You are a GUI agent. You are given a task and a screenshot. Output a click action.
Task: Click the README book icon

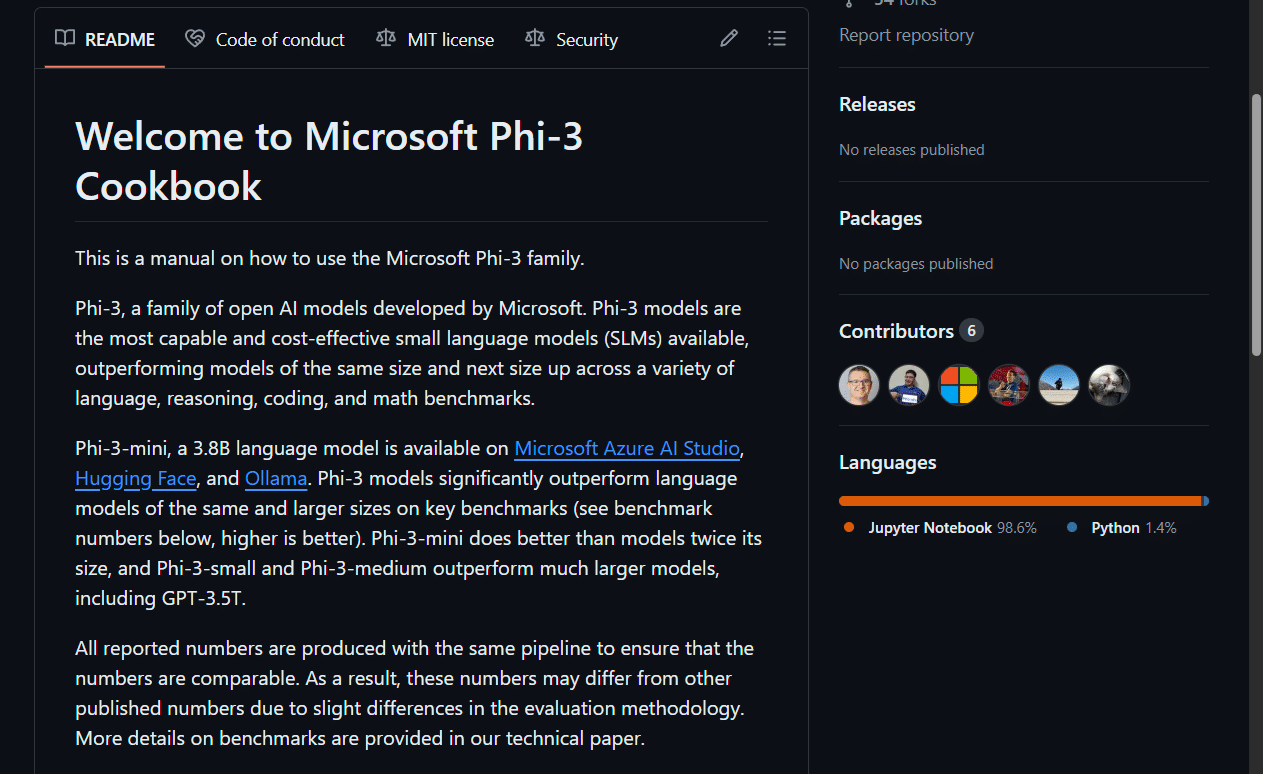[x=64, y=39]
